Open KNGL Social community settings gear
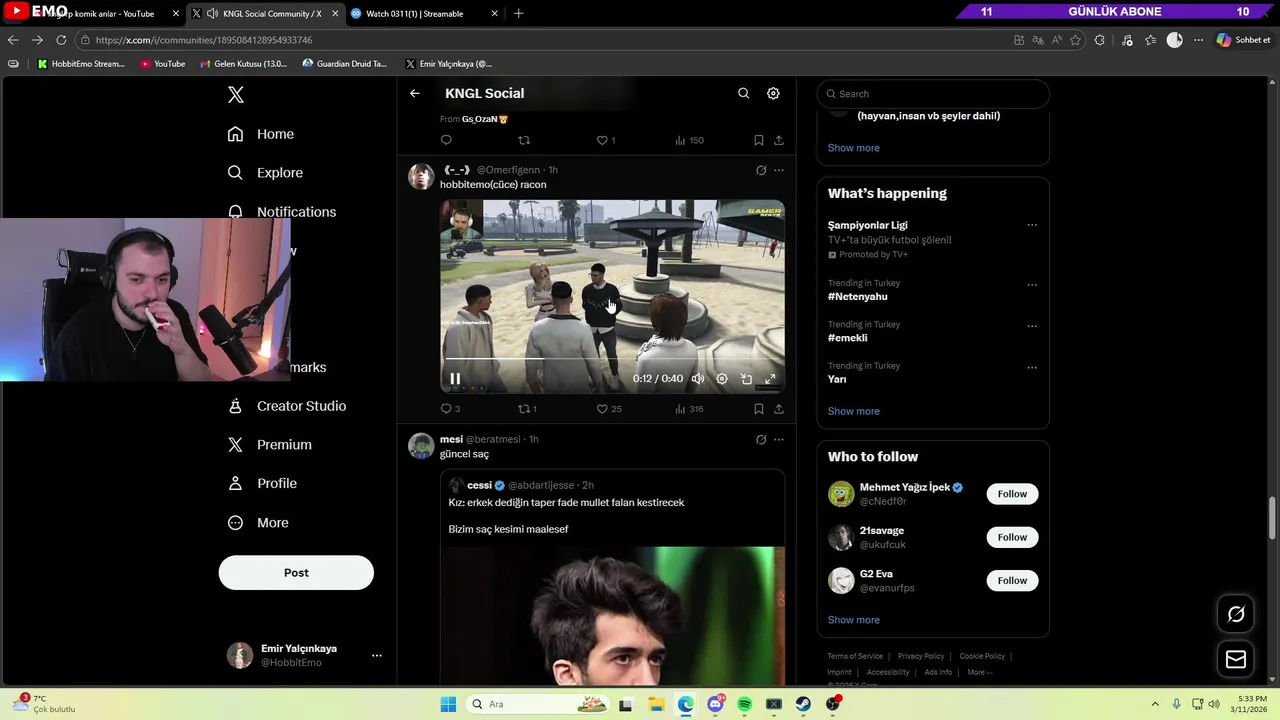Viewport: 1280px width, 720px height. pos(773,93)
